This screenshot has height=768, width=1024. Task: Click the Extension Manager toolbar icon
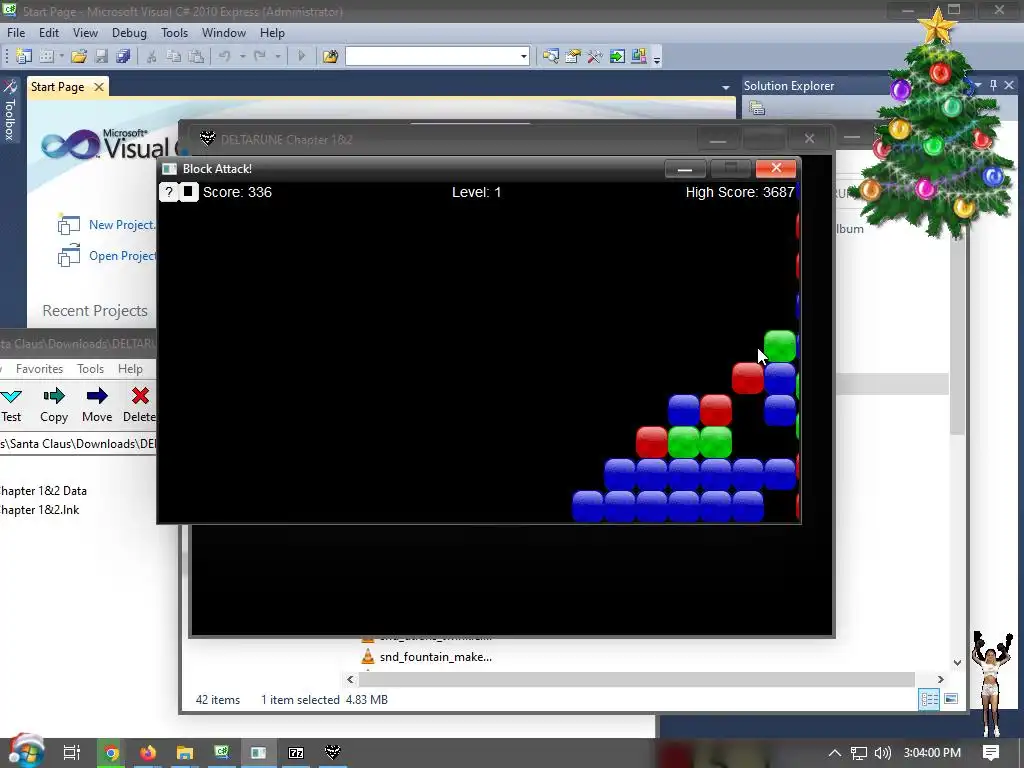(x=639, y=57)
